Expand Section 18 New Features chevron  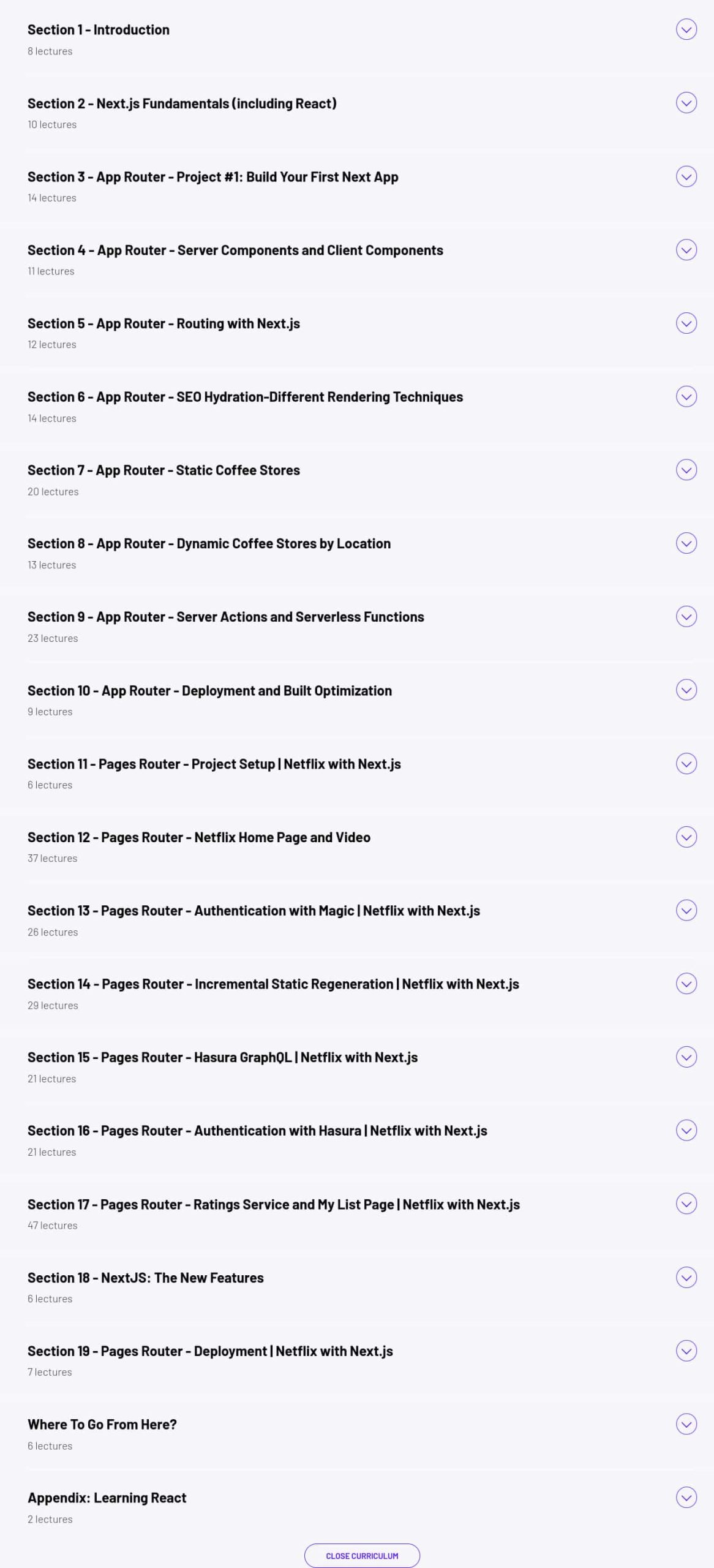tap(686, 1278)
